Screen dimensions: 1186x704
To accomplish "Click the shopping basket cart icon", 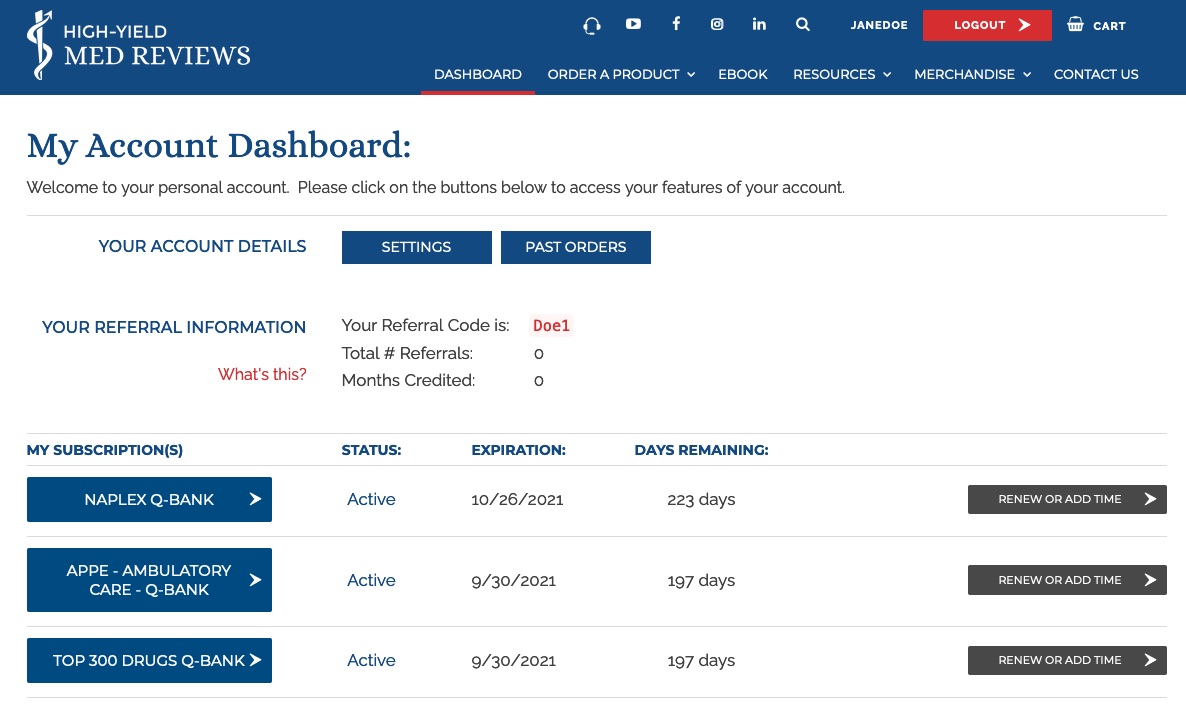I will [x=1075, y=24].
